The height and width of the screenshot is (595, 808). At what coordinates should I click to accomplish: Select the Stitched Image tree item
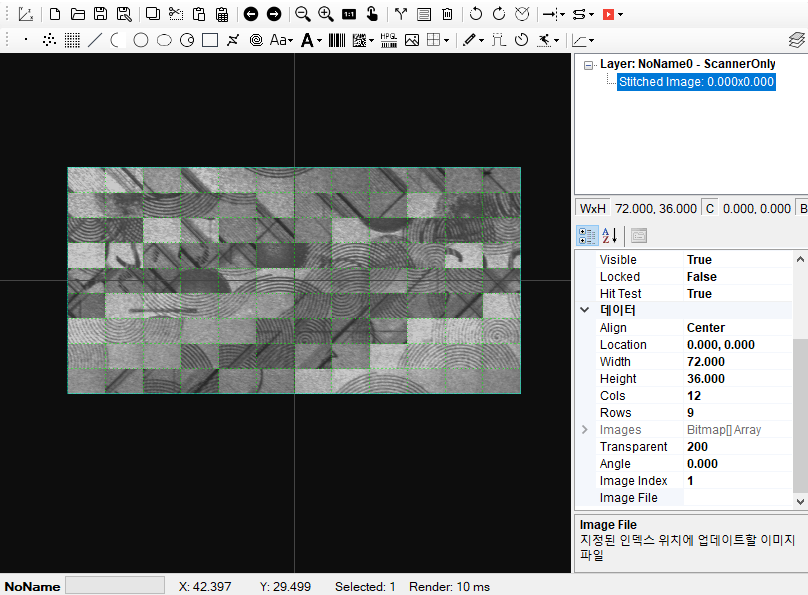pos(696,82)
